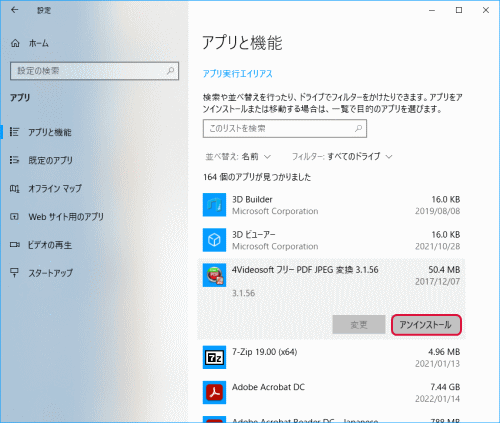Minimize the Settings window
This screenshot has height=423, width=500.
432,10
